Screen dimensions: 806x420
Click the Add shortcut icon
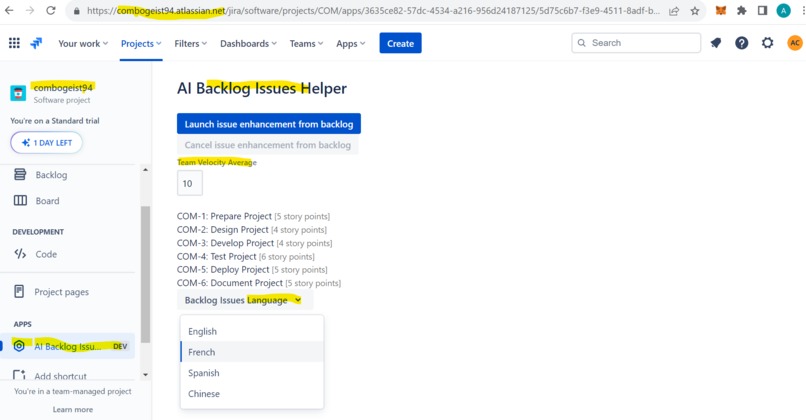[x=19, y=375]
